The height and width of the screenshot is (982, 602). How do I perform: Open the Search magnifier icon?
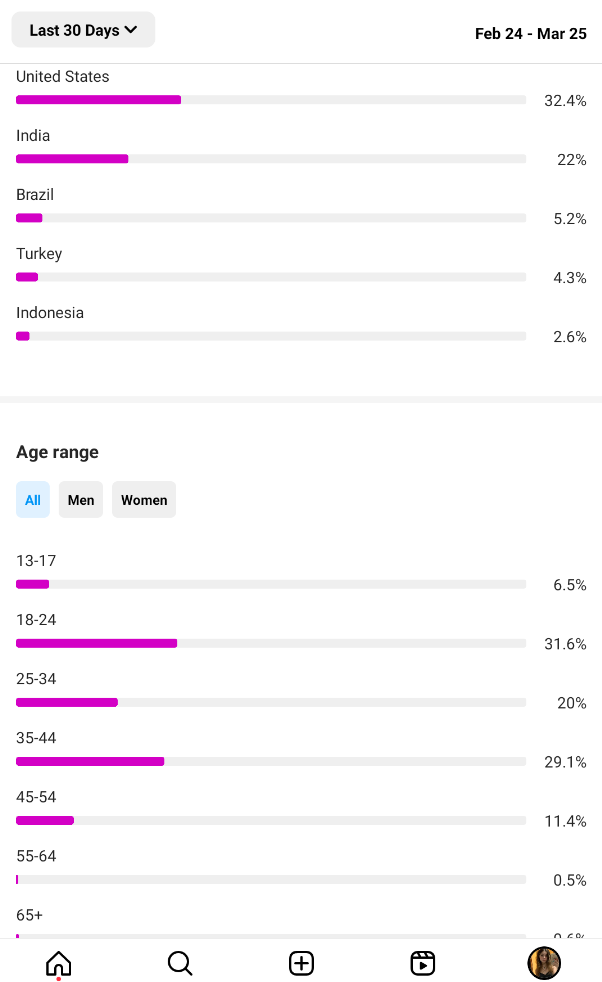pos(180,963)
